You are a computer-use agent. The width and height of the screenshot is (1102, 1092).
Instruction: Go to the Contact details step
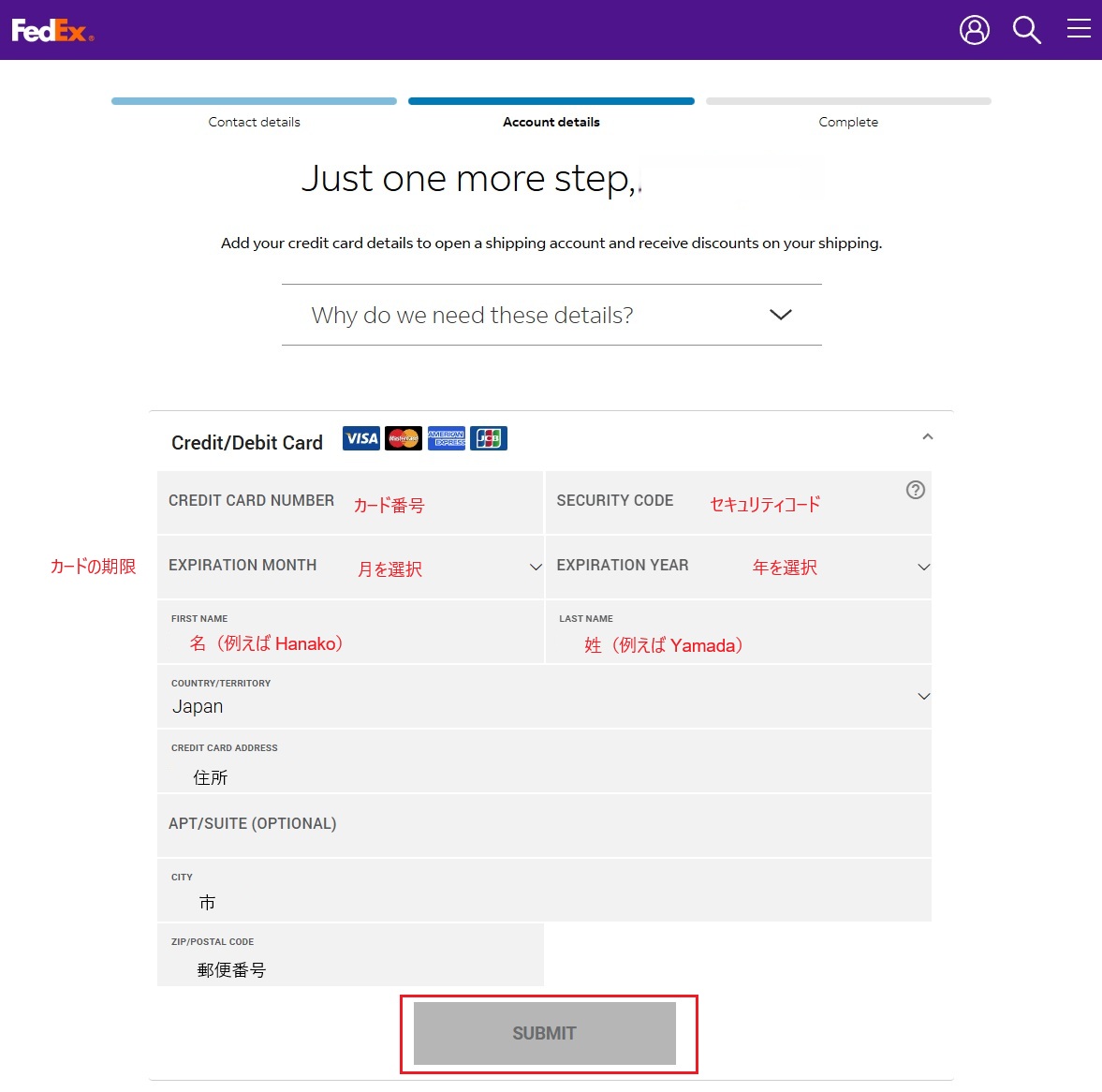click(254, 122)
